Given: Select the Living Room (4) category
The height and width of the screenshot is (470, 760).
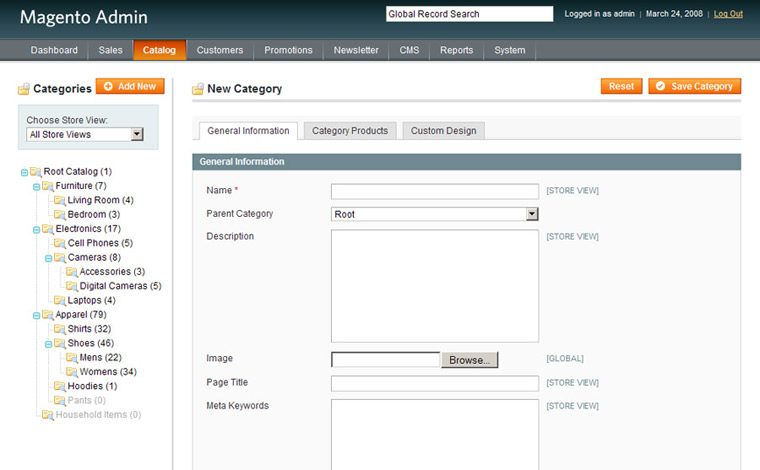Looking at the screenshot, I should click(x=100, y=200).
